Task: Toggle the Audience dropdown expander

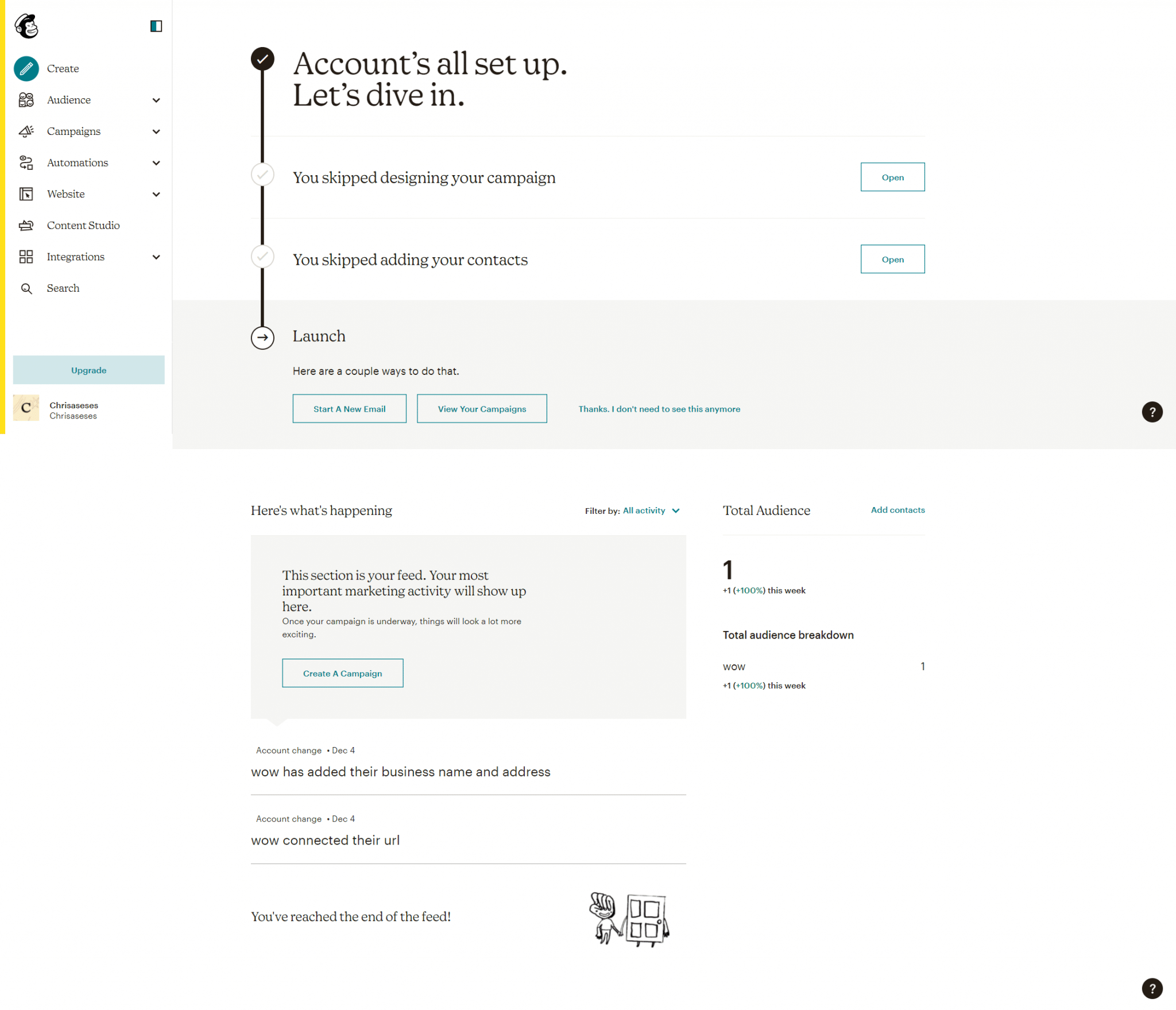Action: [x=155, y=99]
